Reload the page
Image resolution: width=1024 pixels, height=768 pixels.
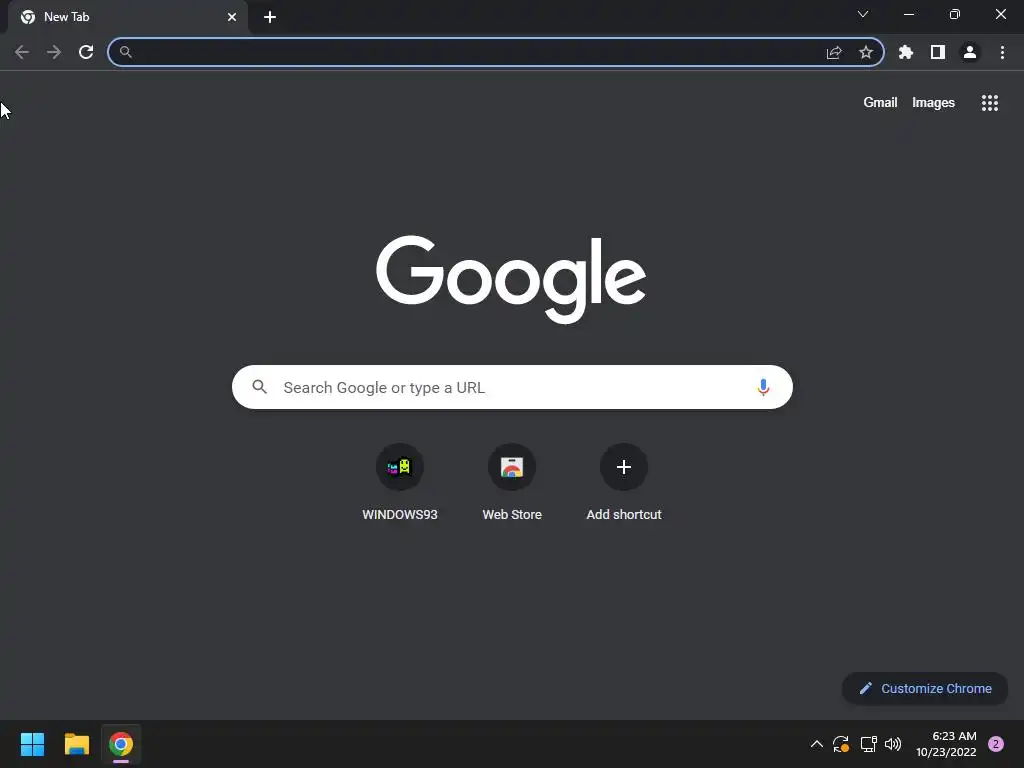tap(86, 52)
